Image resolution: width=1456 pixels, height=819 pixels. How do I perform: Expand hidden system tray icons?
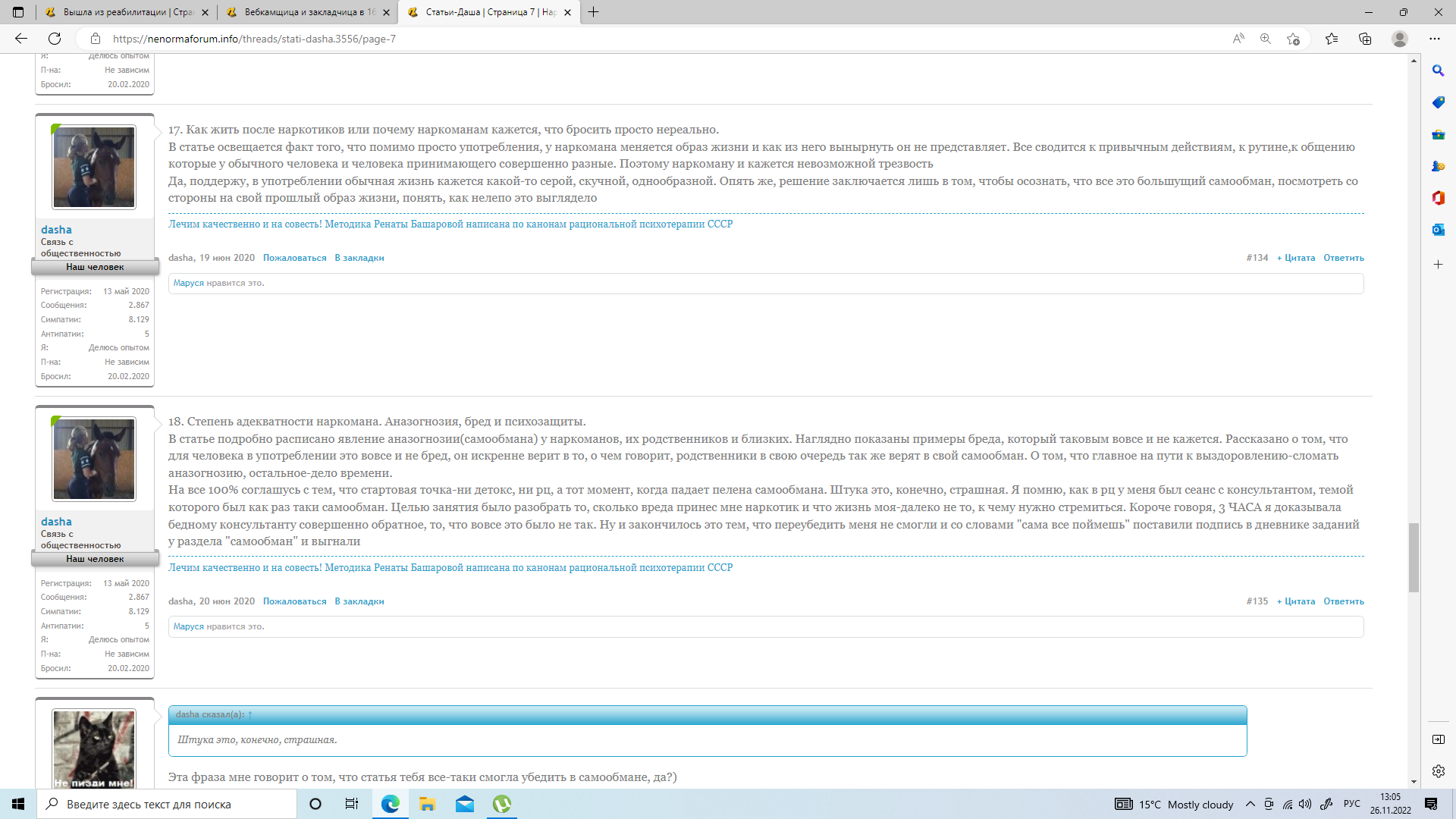(1250, 804)
